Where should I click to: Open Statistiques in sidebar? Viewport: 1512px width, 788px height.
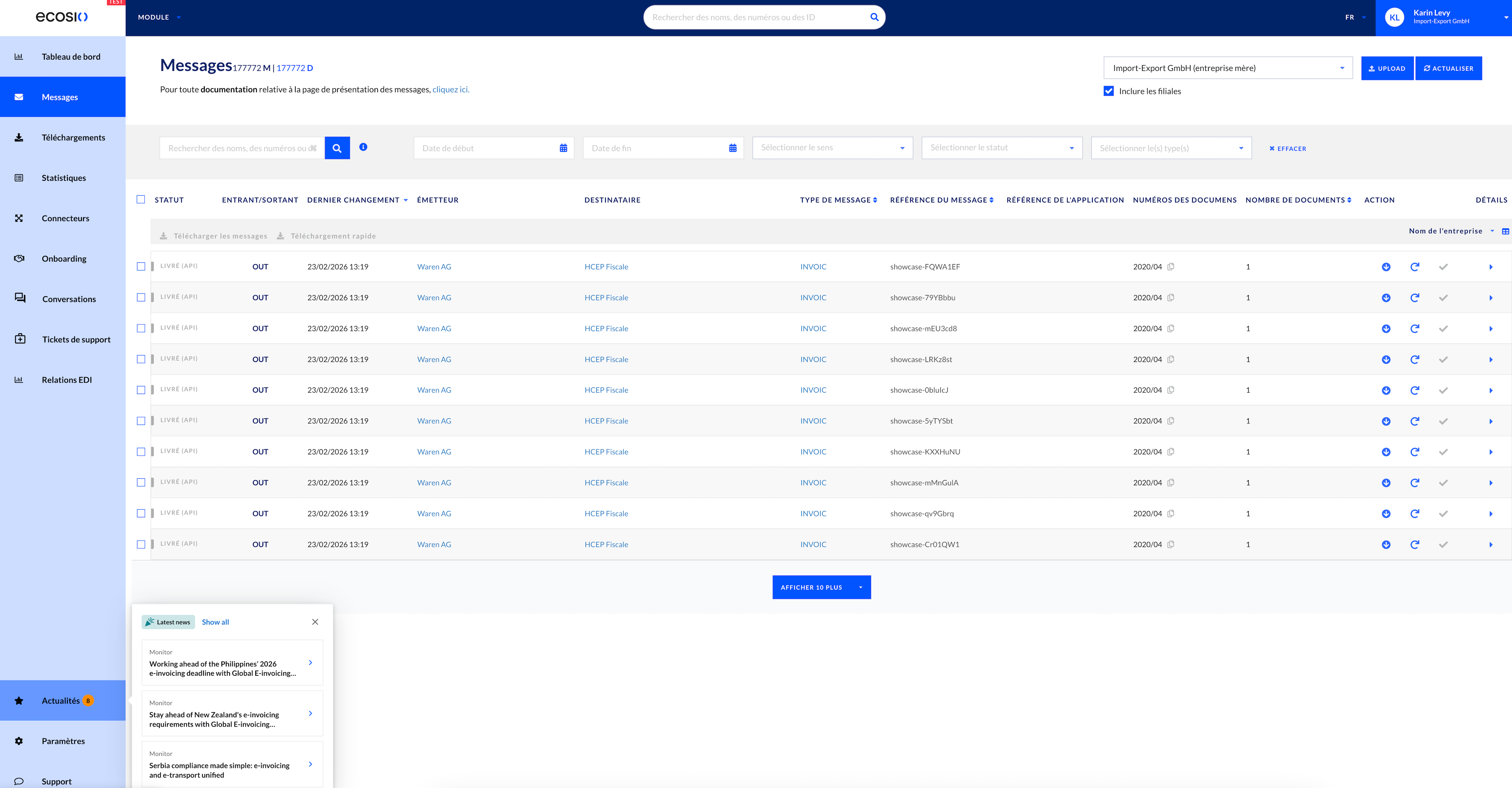(x=63, y=178)
